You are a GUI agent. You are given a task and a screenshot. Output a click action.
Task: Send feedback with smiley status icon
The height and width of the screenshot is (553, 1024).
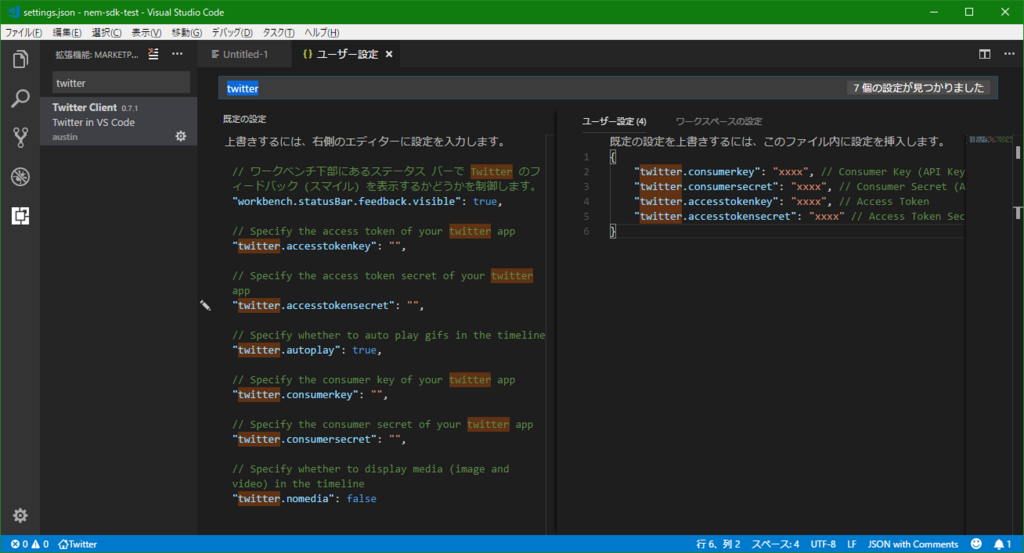[976, 543]
